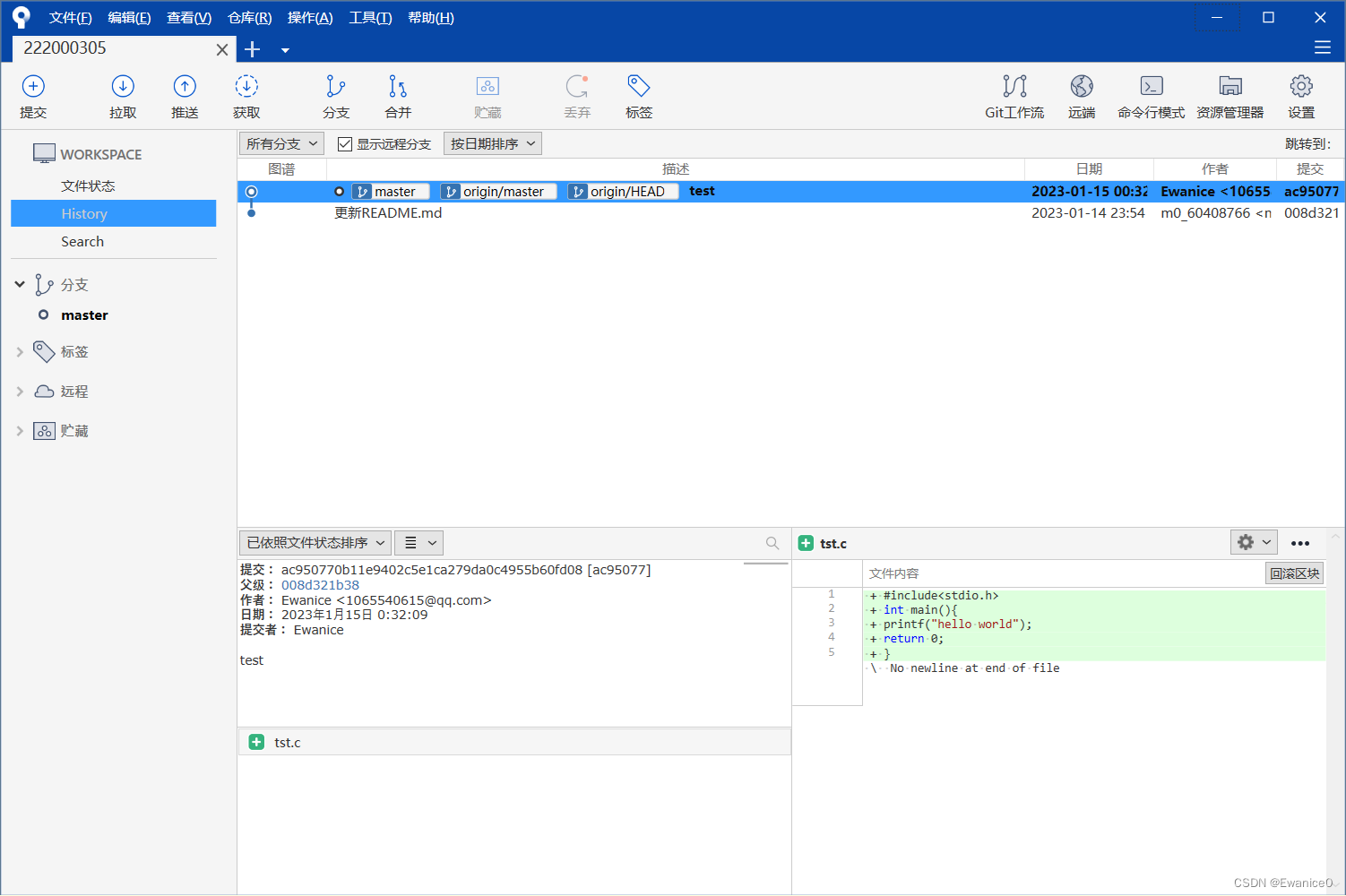
Task: Open terminal via 命令行模式 icon
Action: (x=1151, y=97)
